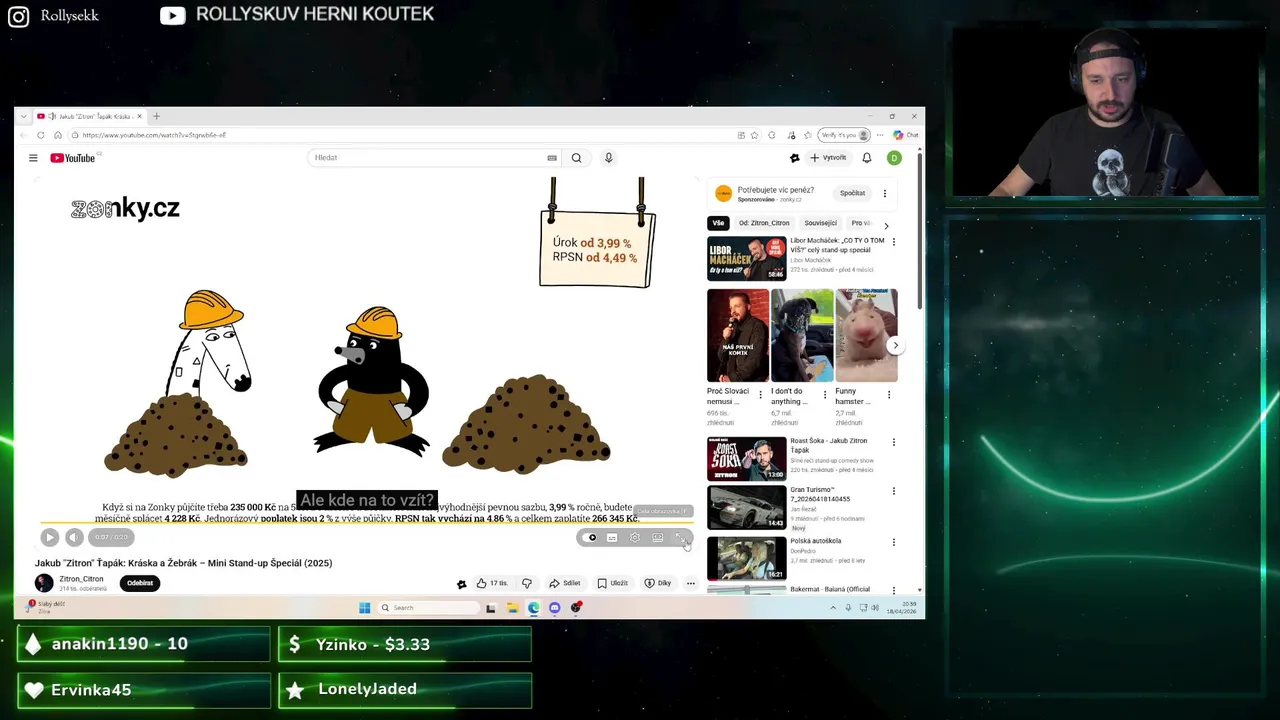Add the page to browser favorites with the star
1280x720 pixels.
pos(755,135)
